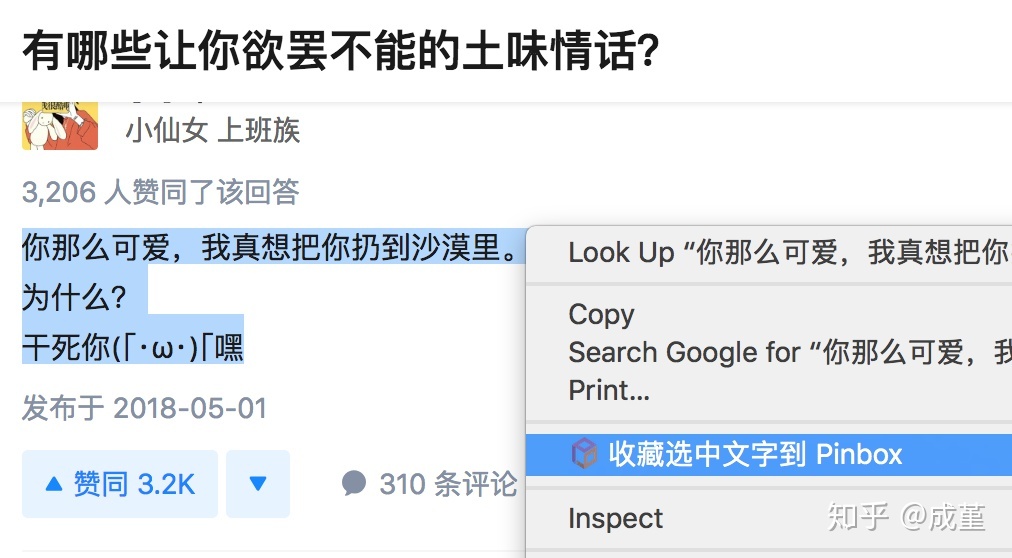Select Print… from the context menu
Viewport: 1012px width, 558px height.
(609, 390)
